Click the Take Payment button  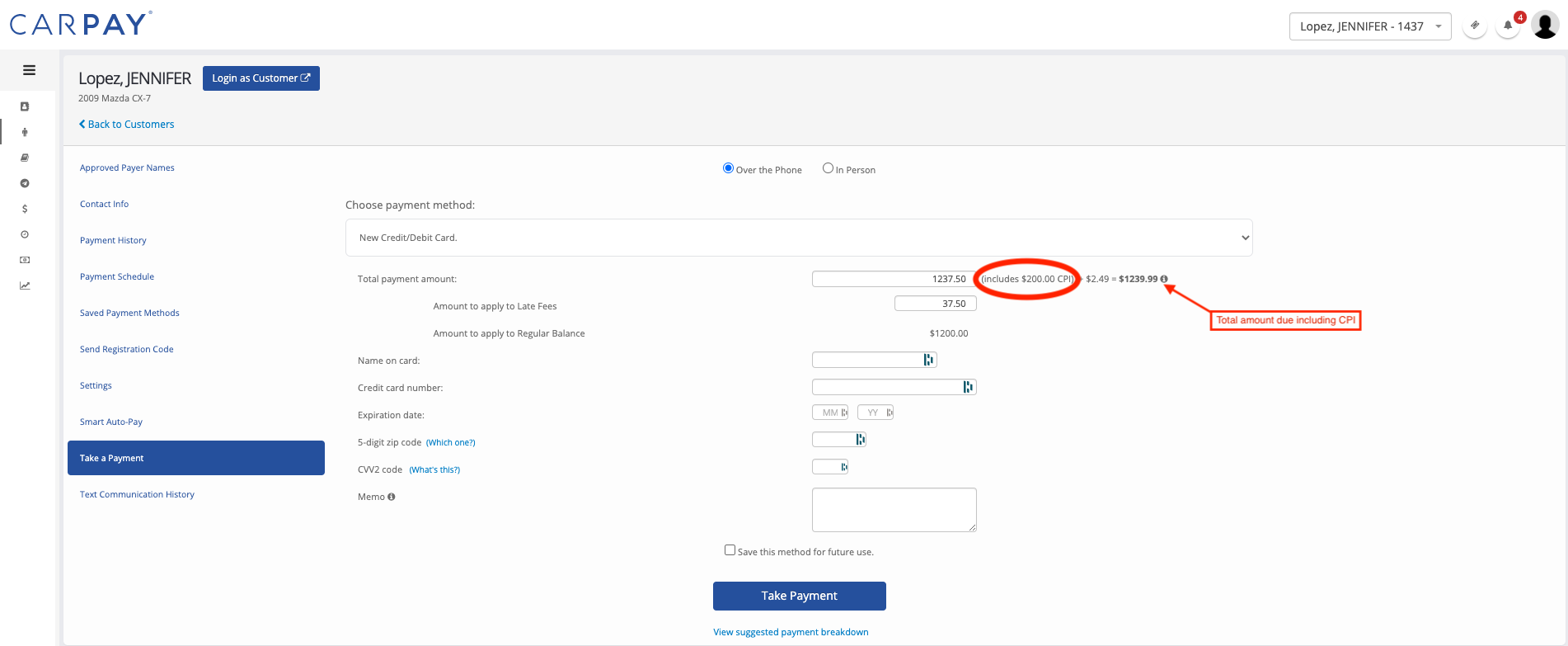click(799, 596)
